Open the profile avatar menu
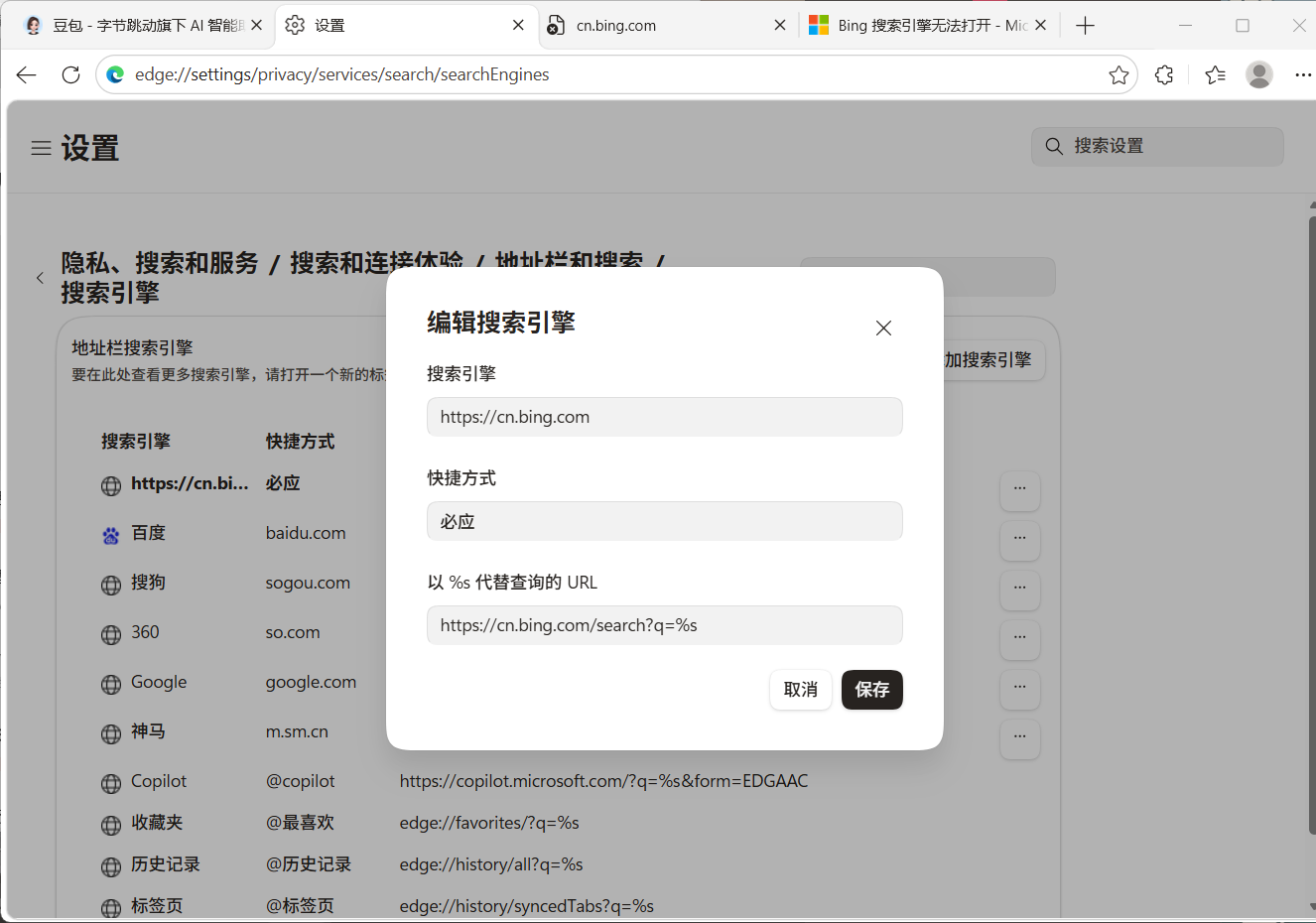This screenshot has height=923, width=1316. tap(1259, 74)
